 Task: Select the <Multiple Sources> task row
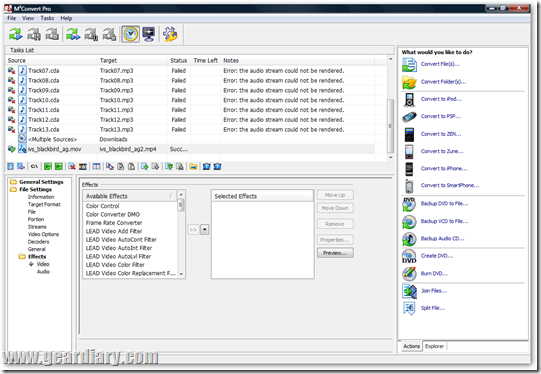pyautogui.click(x=190, y=139)
